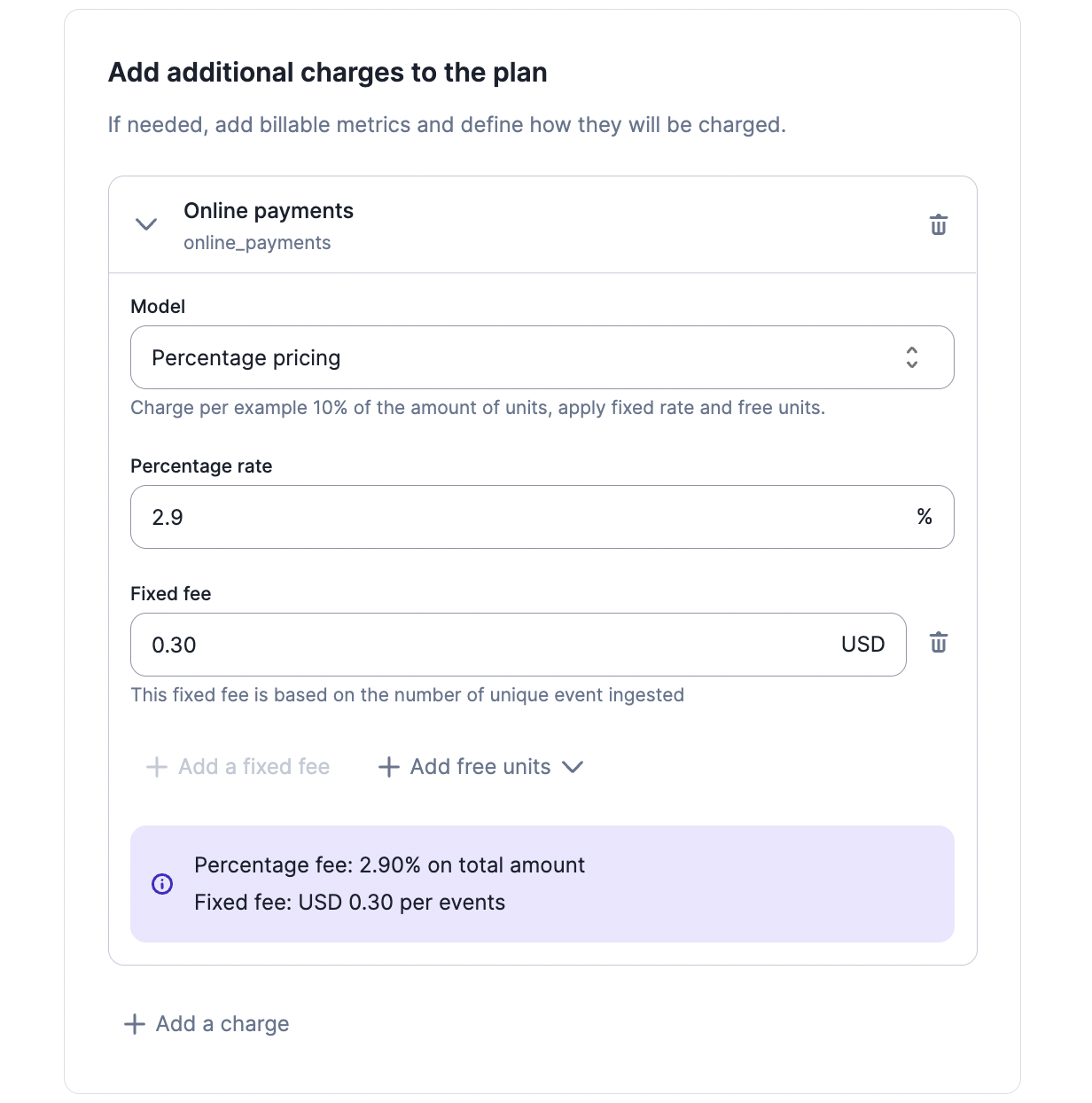Click the percent symbol in rate field
This screenshot has width=1092, height=1103.
tap(924, 517)
